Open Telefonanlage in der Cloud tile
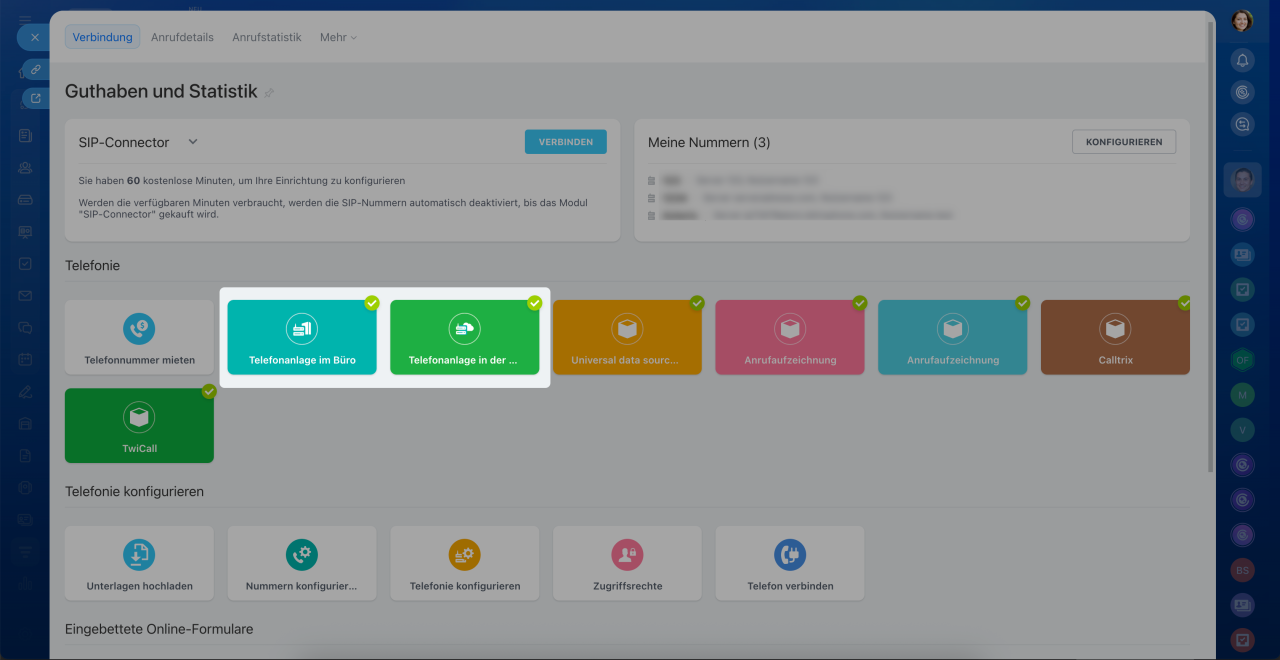The width and height of the screenshot is (1280, 660). click(x=464, y=338)
